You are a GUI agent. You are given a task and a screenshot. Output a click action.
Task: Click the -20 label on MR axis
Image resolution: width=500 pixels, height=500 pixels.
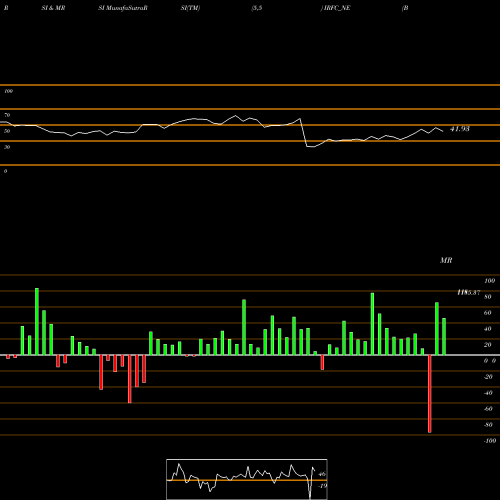488,377
